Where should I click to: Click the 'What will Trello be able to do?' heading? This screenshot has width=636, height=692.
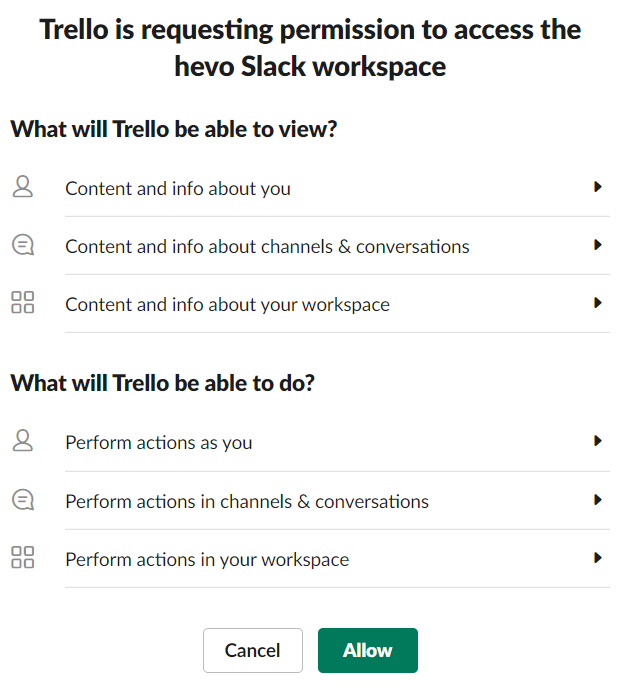[162, 383]
